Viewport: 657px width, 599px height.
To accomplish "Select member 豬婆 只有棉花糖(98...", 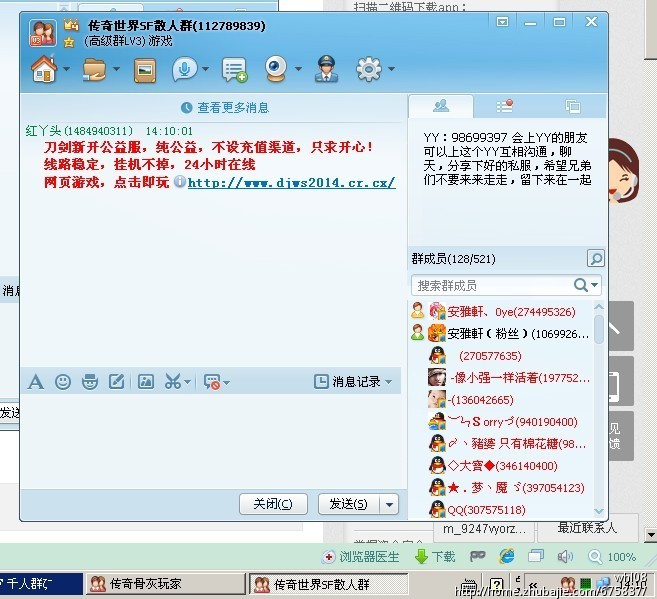I will (501, 444).
